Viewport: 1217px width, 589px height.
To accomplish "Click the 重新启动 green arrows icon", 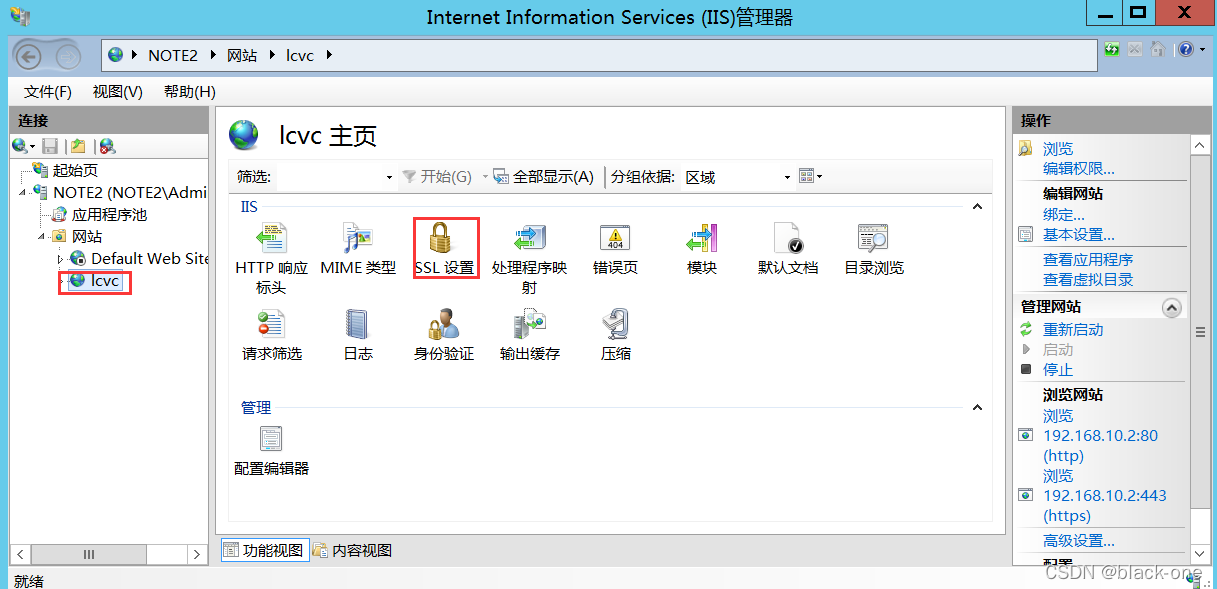I will [x=1025, y=329].
